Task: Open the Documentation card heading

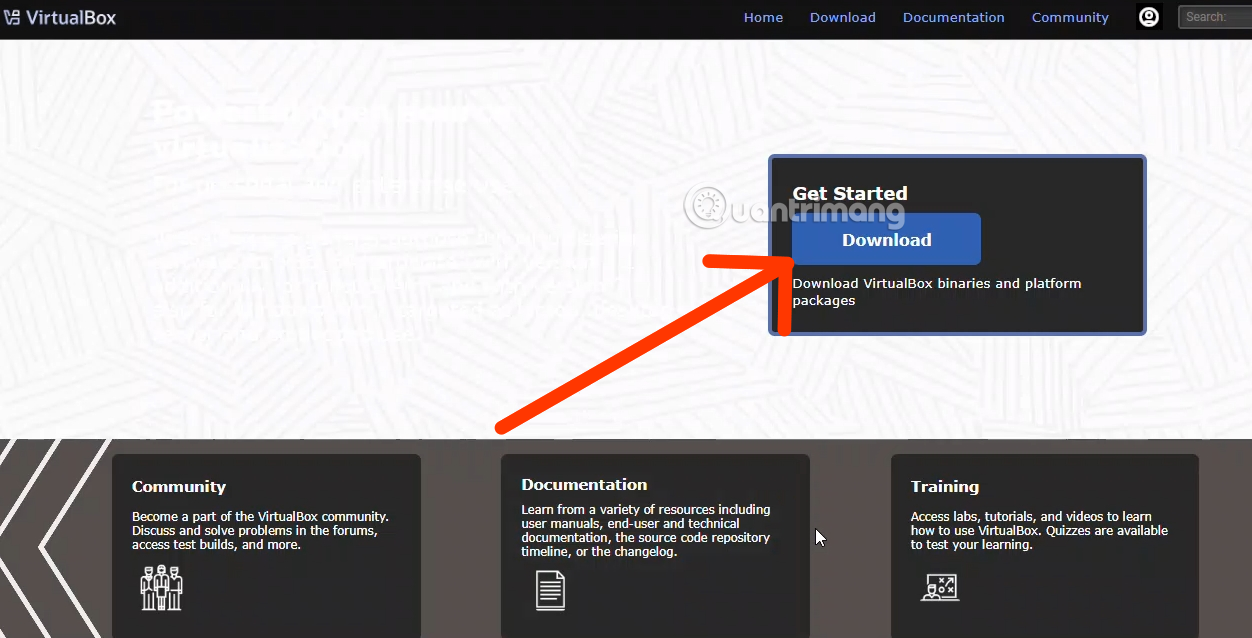Action: (x=584, y=485)
